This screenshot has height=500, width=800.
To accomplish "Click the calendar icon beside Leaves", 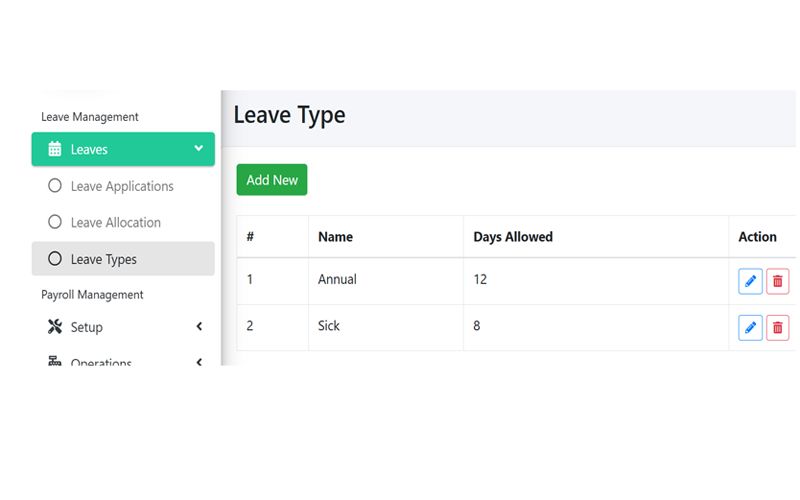I will click(55, 150).
